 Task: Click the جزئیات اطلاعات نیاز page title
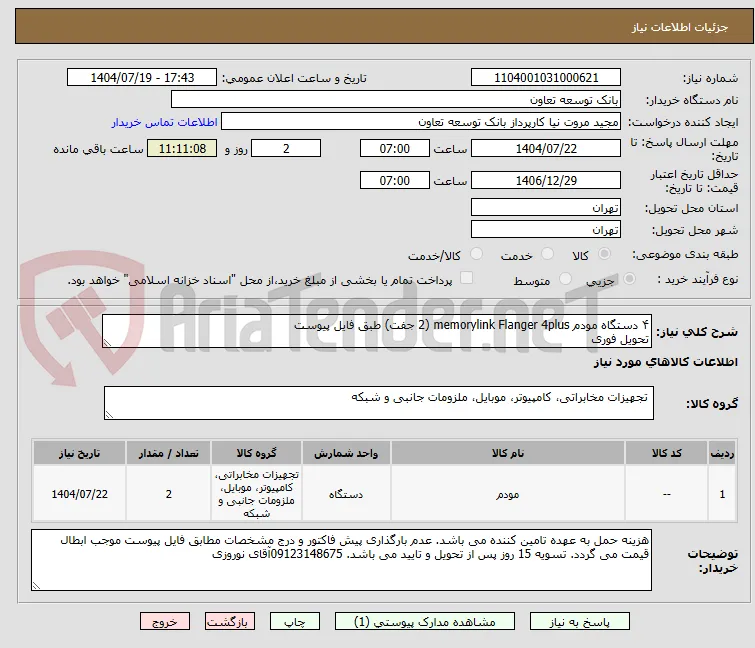pos(680,27)
